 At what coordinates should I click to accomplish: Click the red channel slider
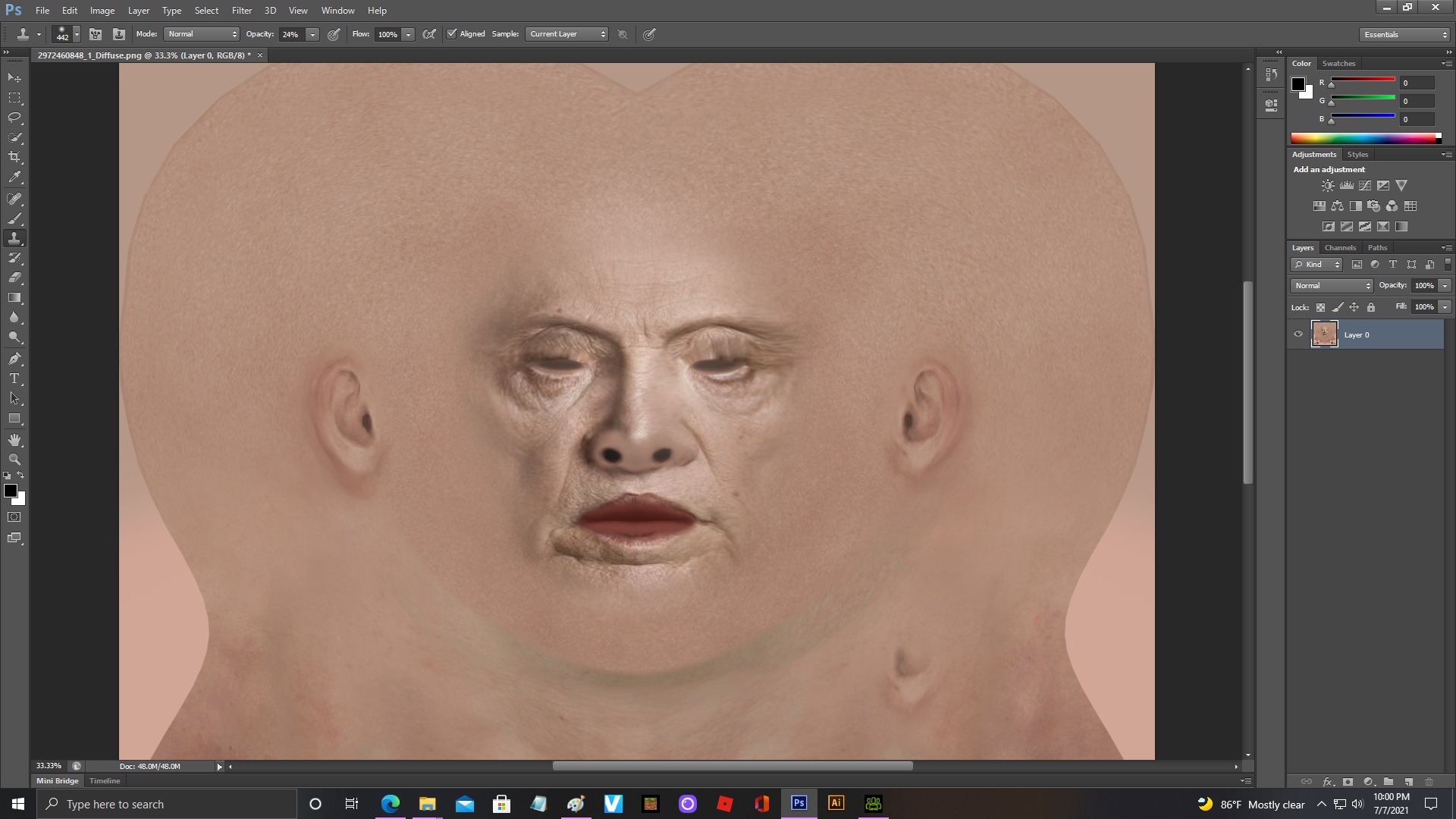(1363, 80)
